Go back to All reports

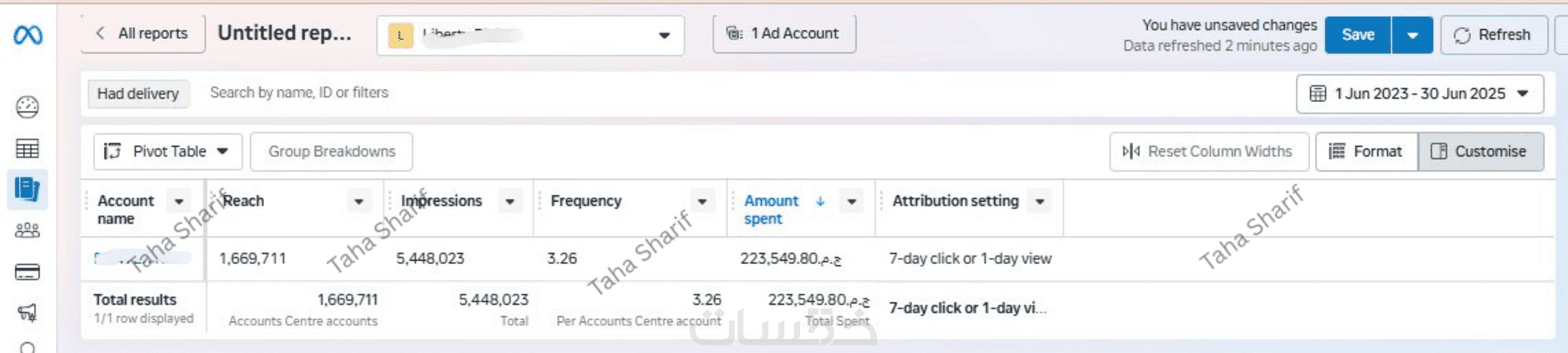tap(143, 34)
